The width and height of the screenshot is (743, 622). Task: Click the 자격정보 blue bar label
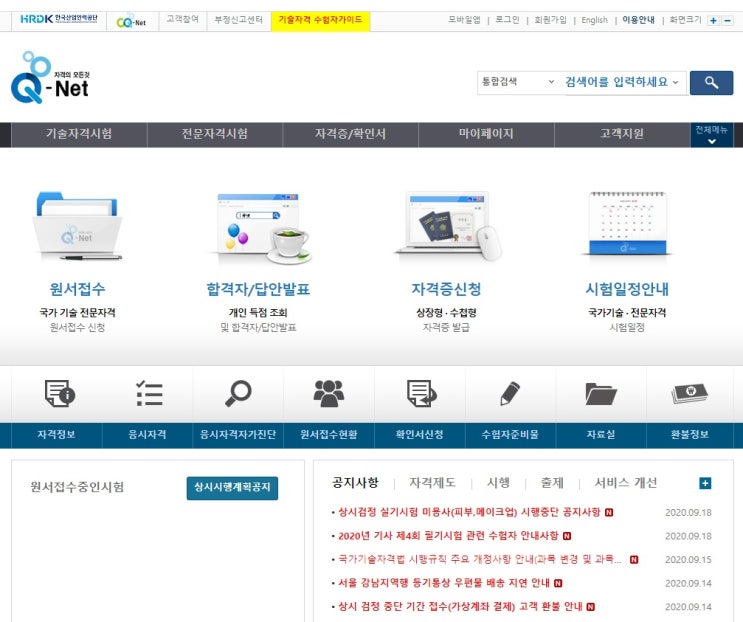coord(56,435)
